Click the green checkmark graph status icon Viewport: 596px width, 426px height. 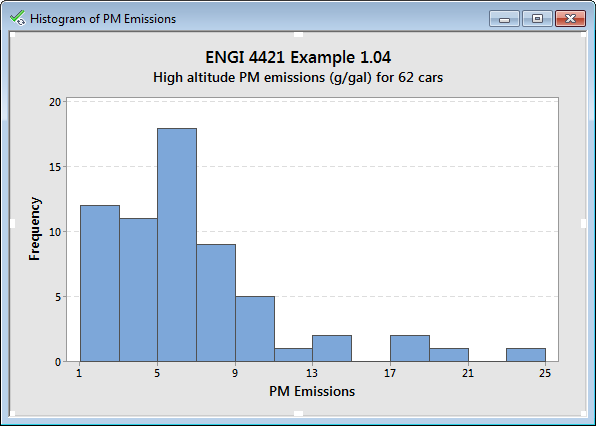(17, 18)
